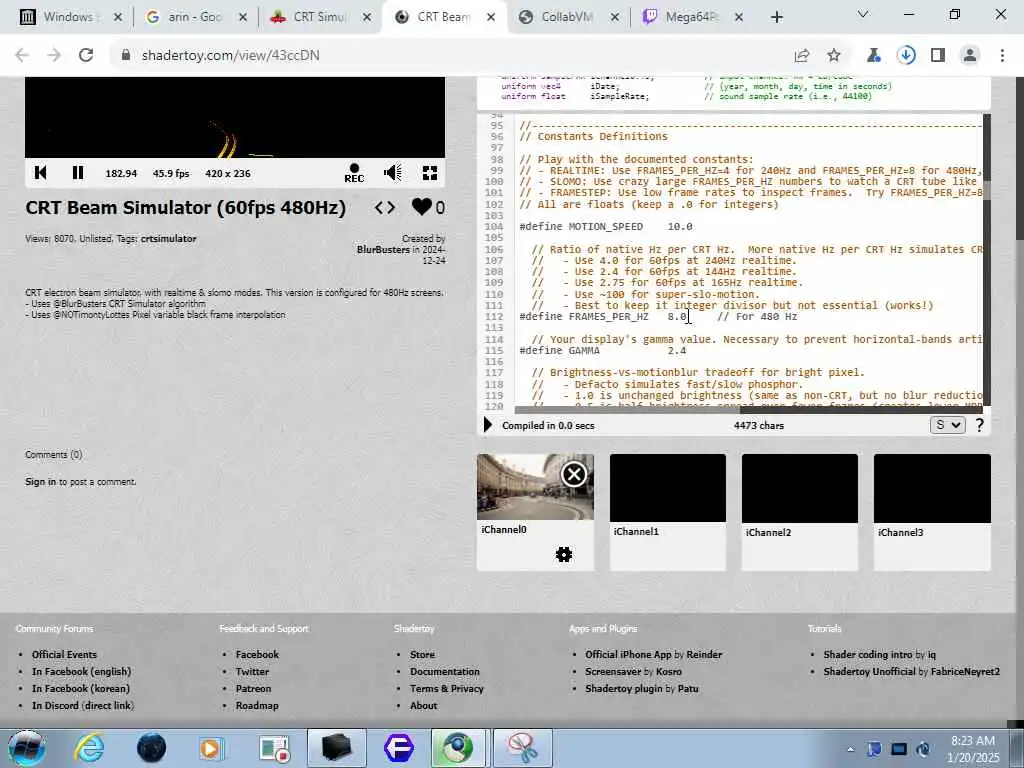The image size is (1024, 768).
Task: Open the Patreon footer link
Action: [253, 688]
